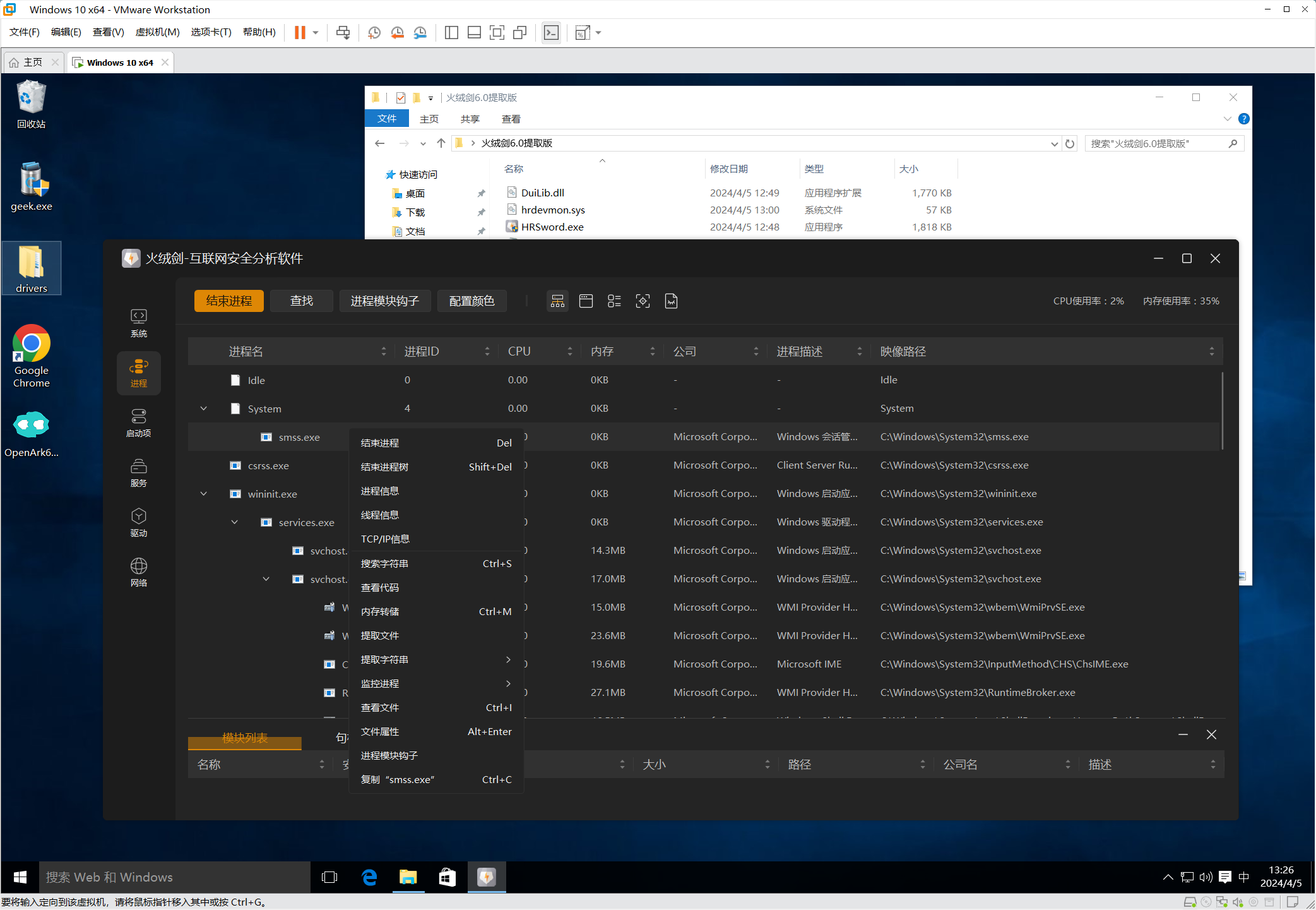
Task: Sort processes by 内存 column
Action: [622, 352]
